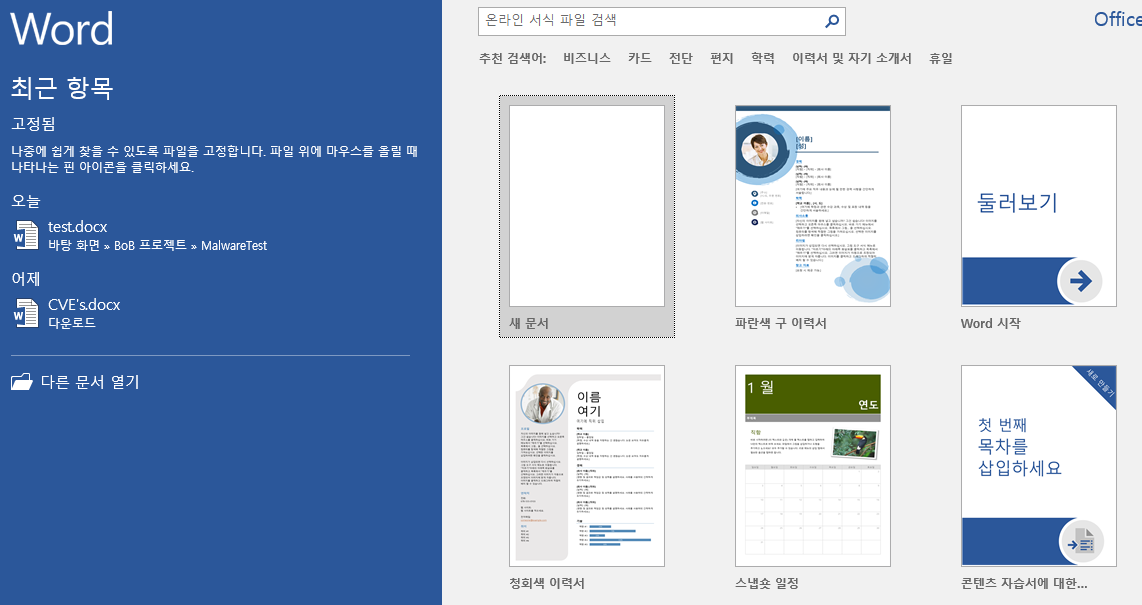The width and height of the screenshot is (1142, 605).
Task: Click the Word icon beside test.docx
Action: tap(26, 235)
